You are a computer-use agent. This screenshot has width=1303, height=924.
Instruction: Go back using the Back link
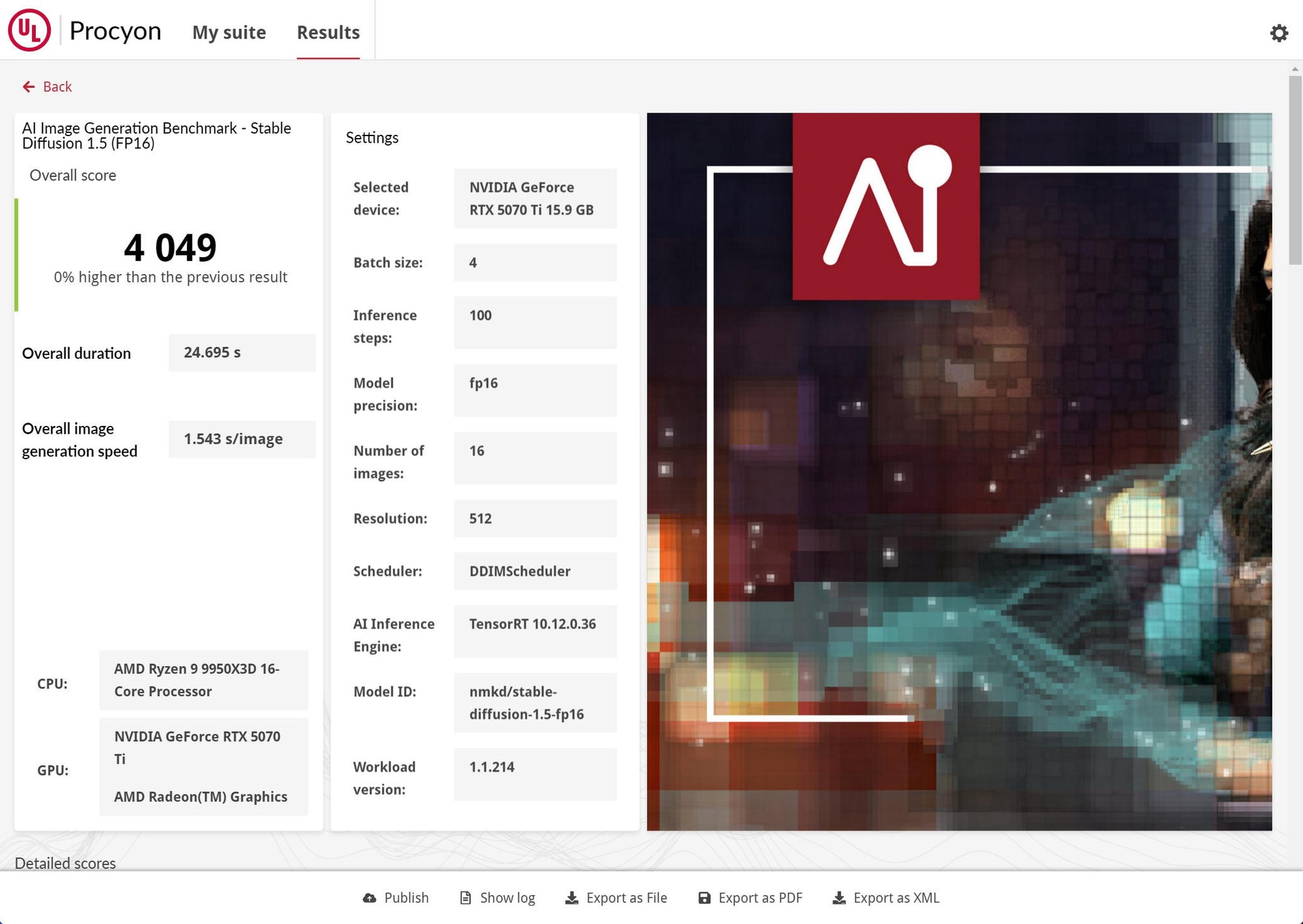point(57,87)
